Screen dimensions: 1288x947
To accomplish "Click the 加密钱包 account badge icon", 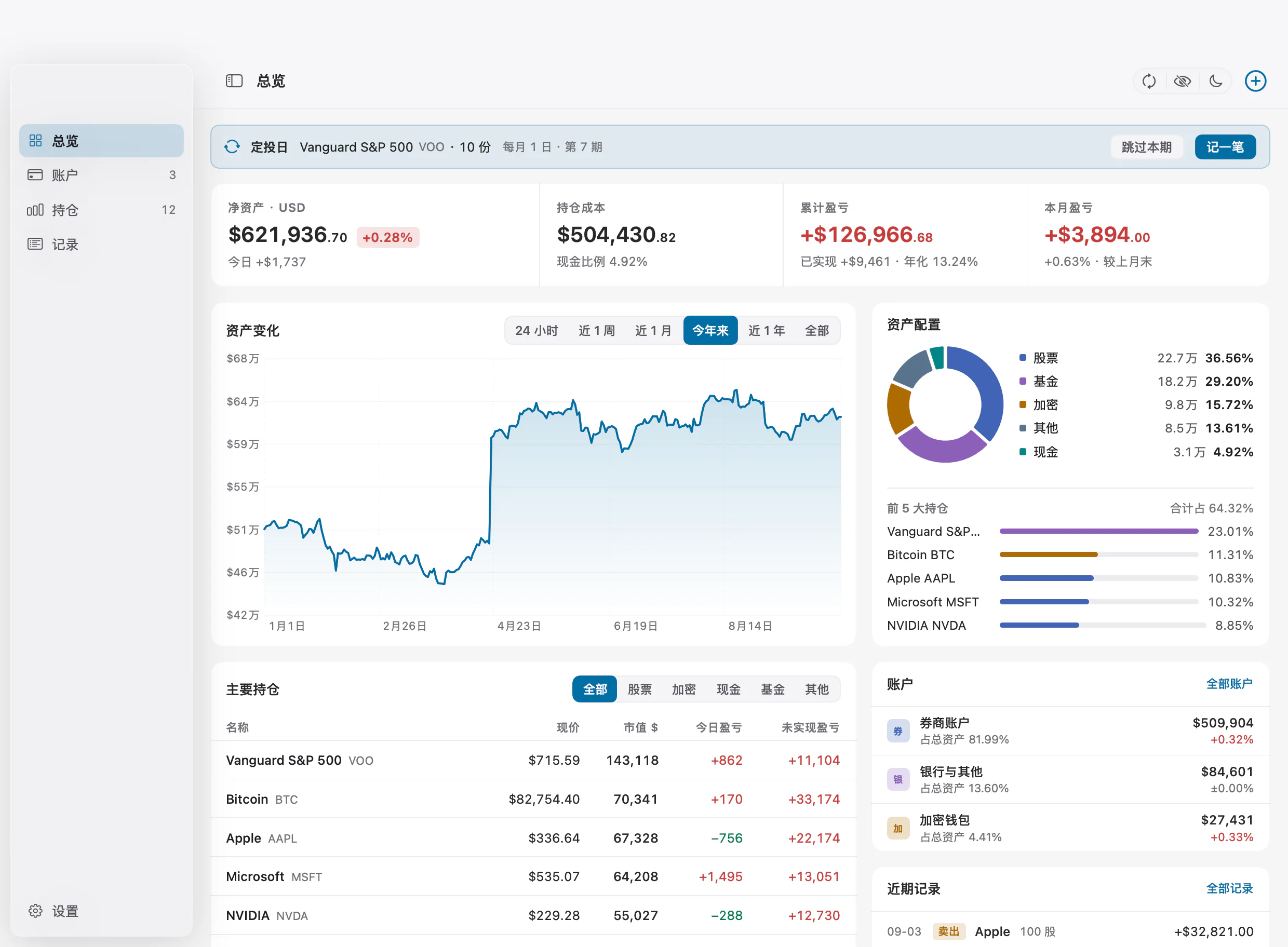I will coord(898,828).
